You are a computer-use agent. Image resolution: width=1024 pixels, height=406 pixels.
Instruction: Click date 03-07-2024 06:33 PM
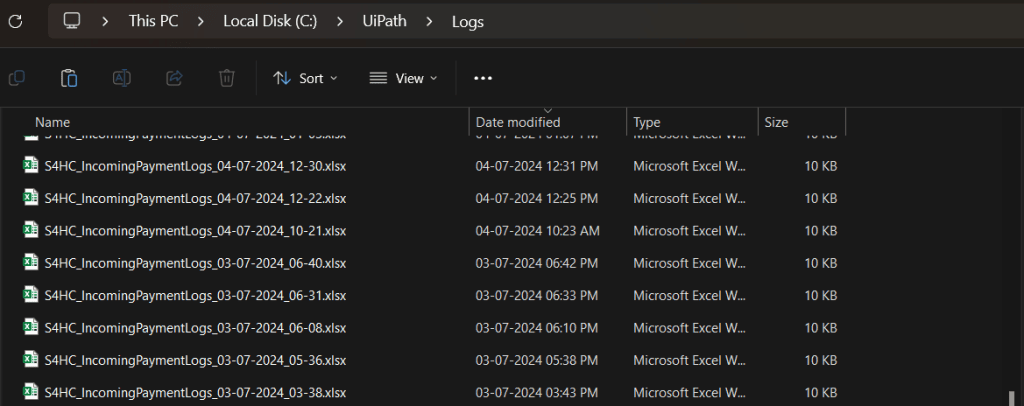[536, 296]
